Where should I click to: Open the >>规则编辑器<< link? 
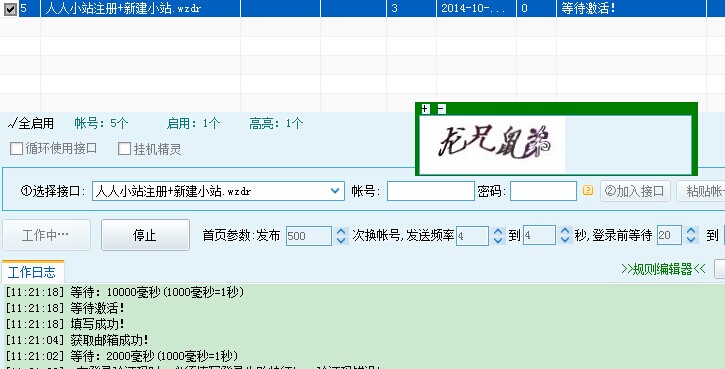[x=664, y=269]
